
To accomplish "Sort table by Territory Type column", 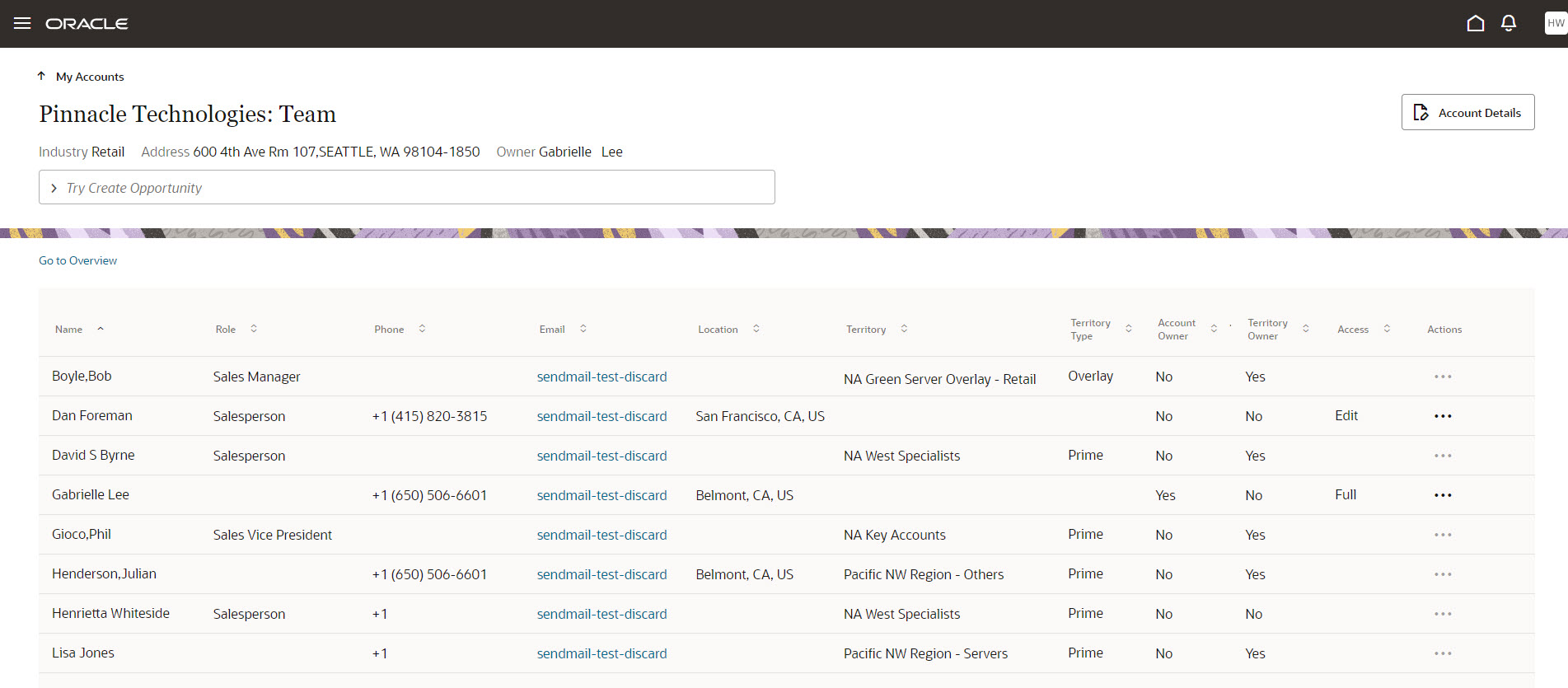I will pos(1129,329).
